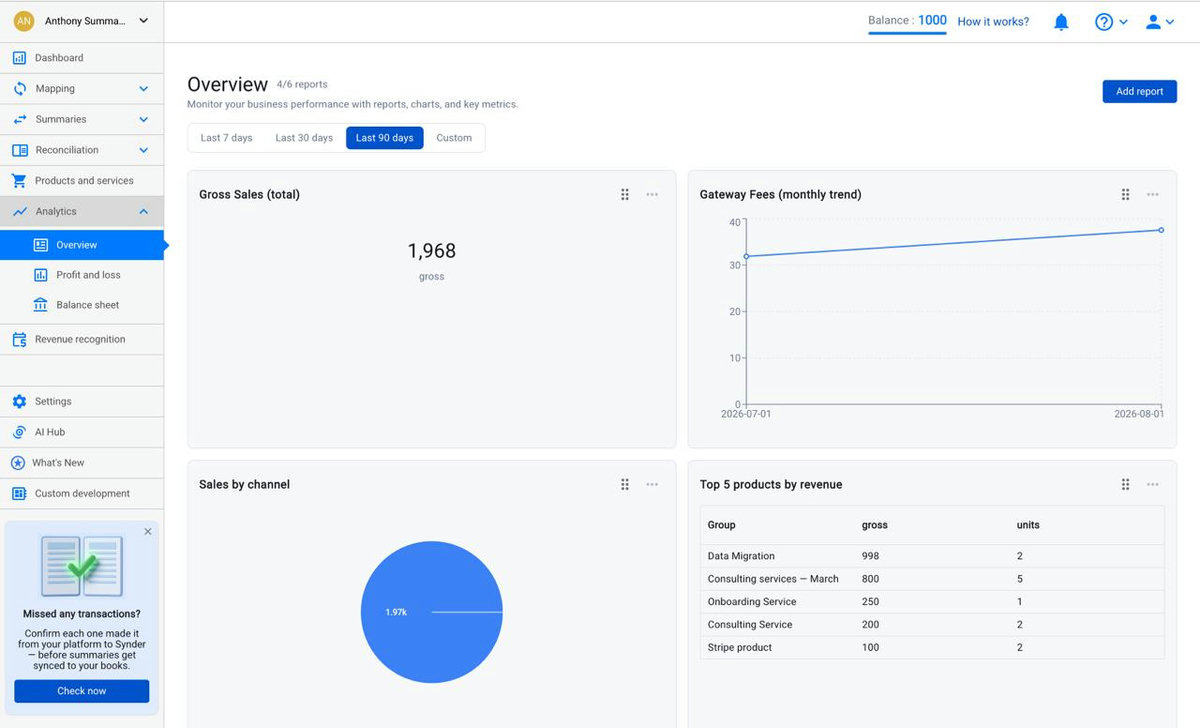Open the How it works? link
This screenshot has width=1200, height=728.
993,22
